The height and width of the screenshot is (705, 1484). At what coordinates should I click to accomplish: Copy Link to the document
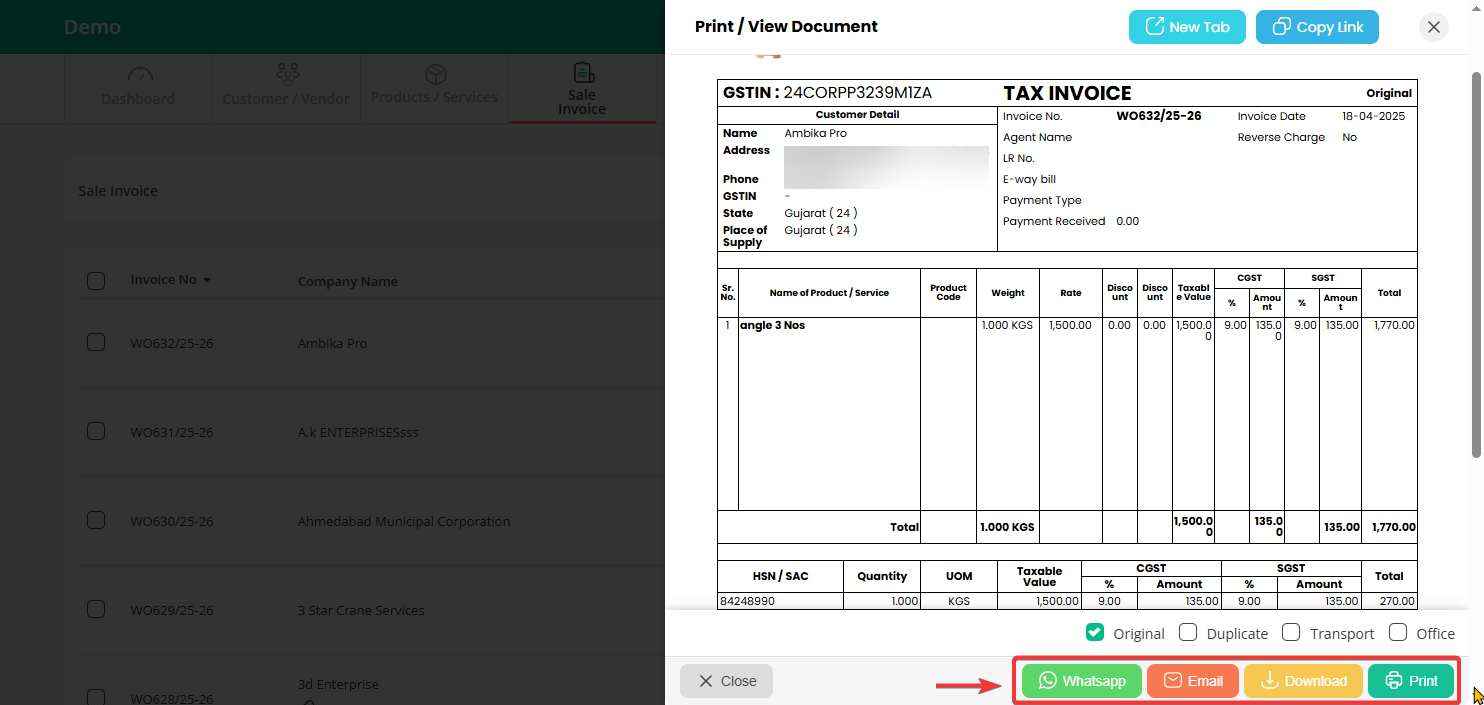pos(1317,27)
